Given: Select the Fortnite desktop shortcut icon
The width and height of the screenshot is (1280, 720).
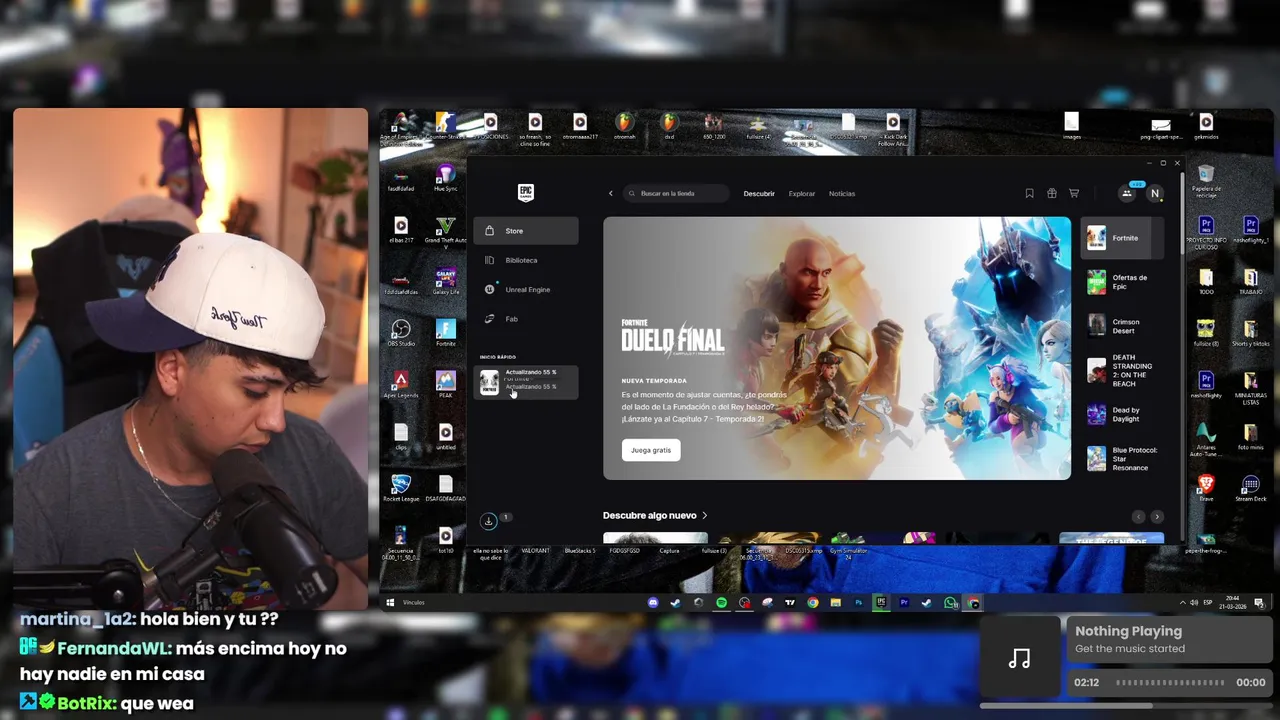Looking at the screenshot, I should coord(445,333).
